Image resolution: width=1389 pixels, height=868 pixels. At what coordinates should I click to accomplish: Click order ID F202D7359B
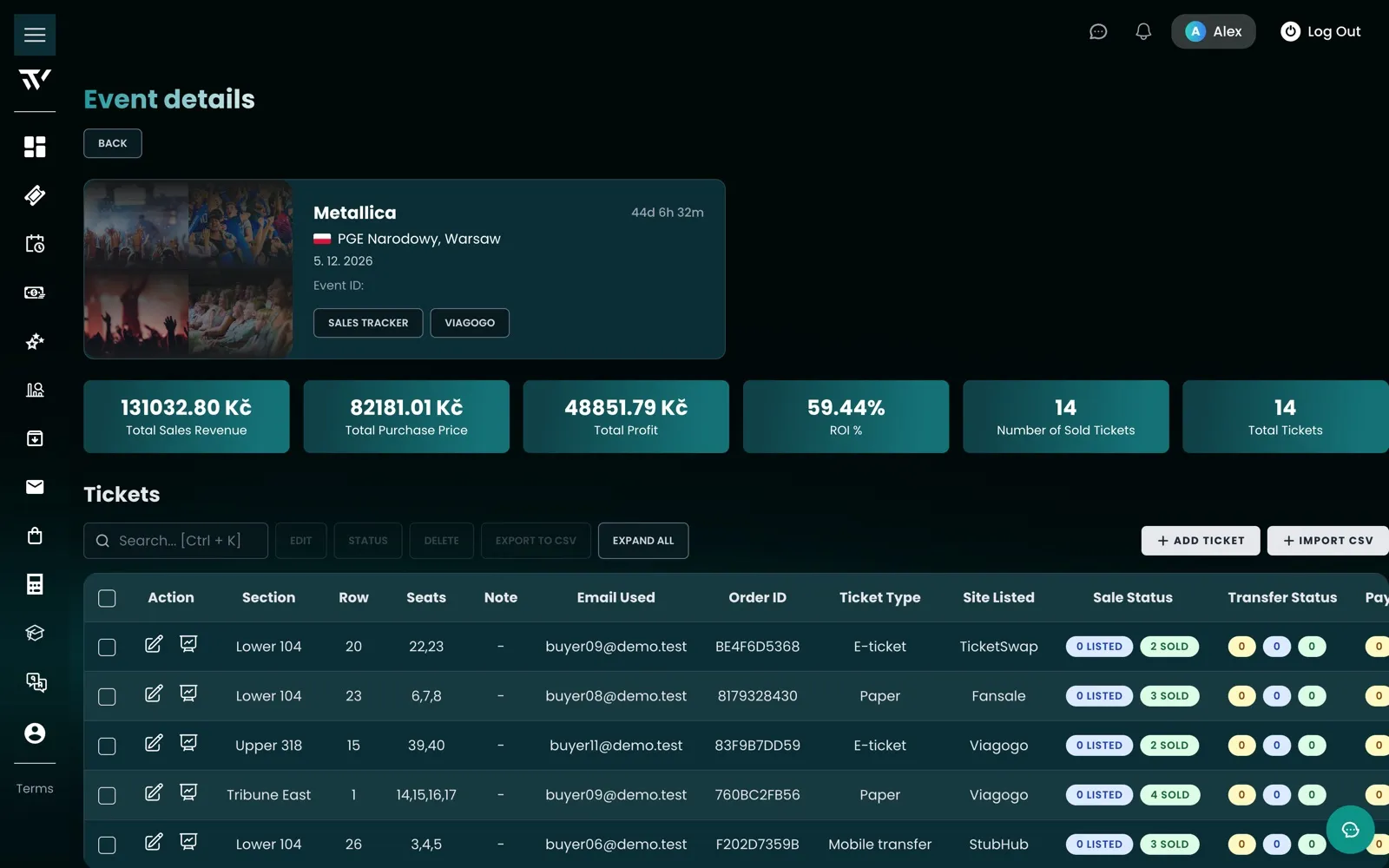(x=758, y=845)
